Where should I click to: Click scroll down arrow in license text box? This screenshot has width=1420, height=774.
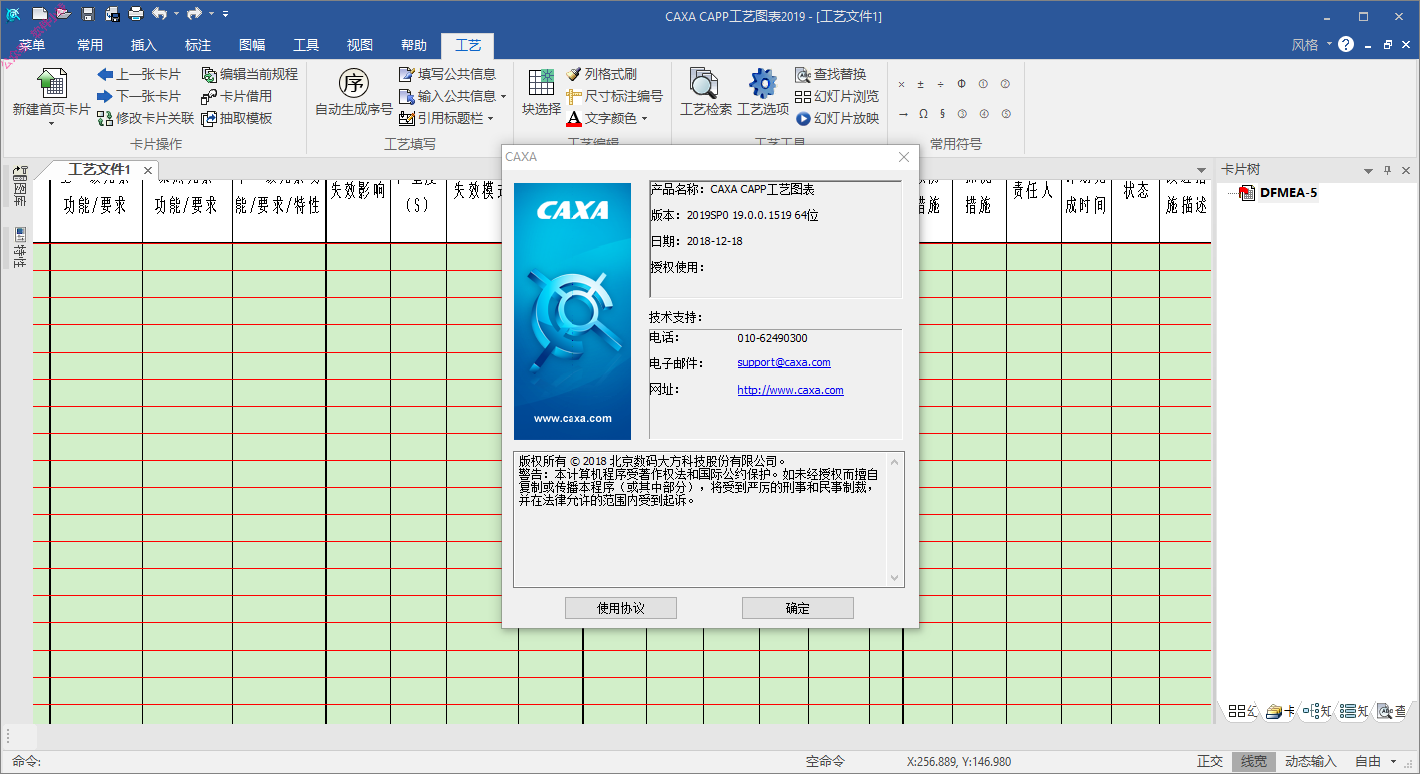(894, 578)
